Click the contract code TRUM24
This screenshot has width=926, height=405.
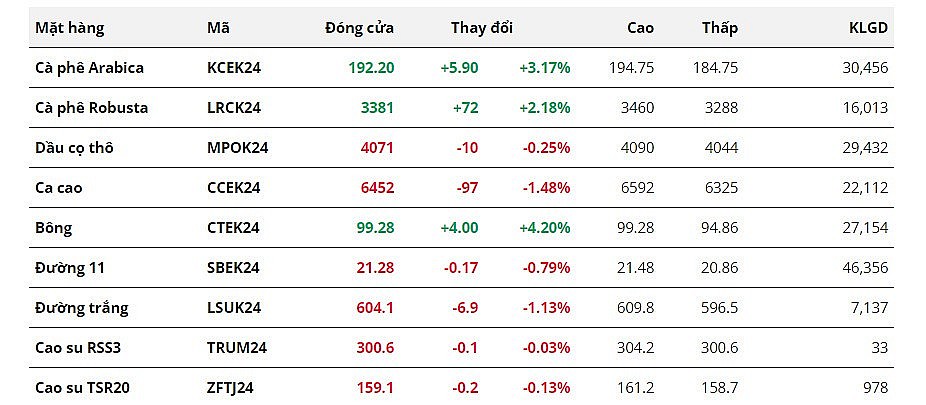236,348
